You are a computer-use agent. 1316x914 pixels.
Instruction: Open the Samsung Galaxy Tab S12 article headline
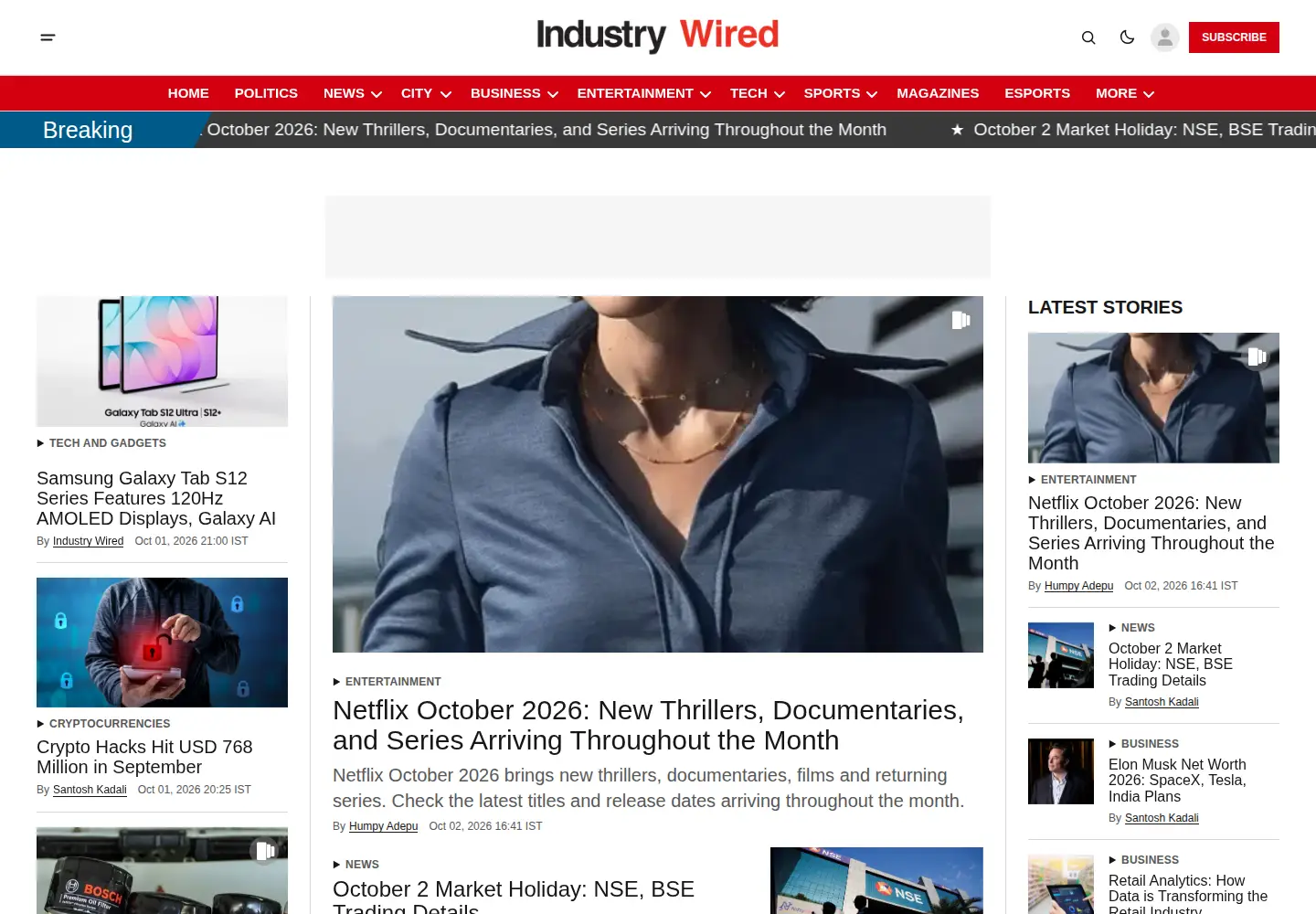[x=156, y=498]
